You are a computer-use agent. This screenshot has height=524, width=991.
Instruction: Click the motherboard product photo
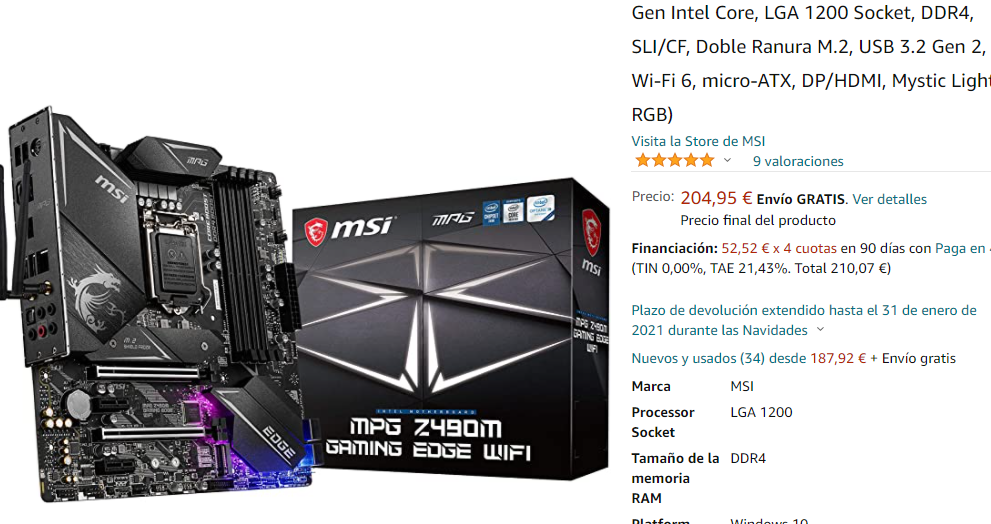157,305
